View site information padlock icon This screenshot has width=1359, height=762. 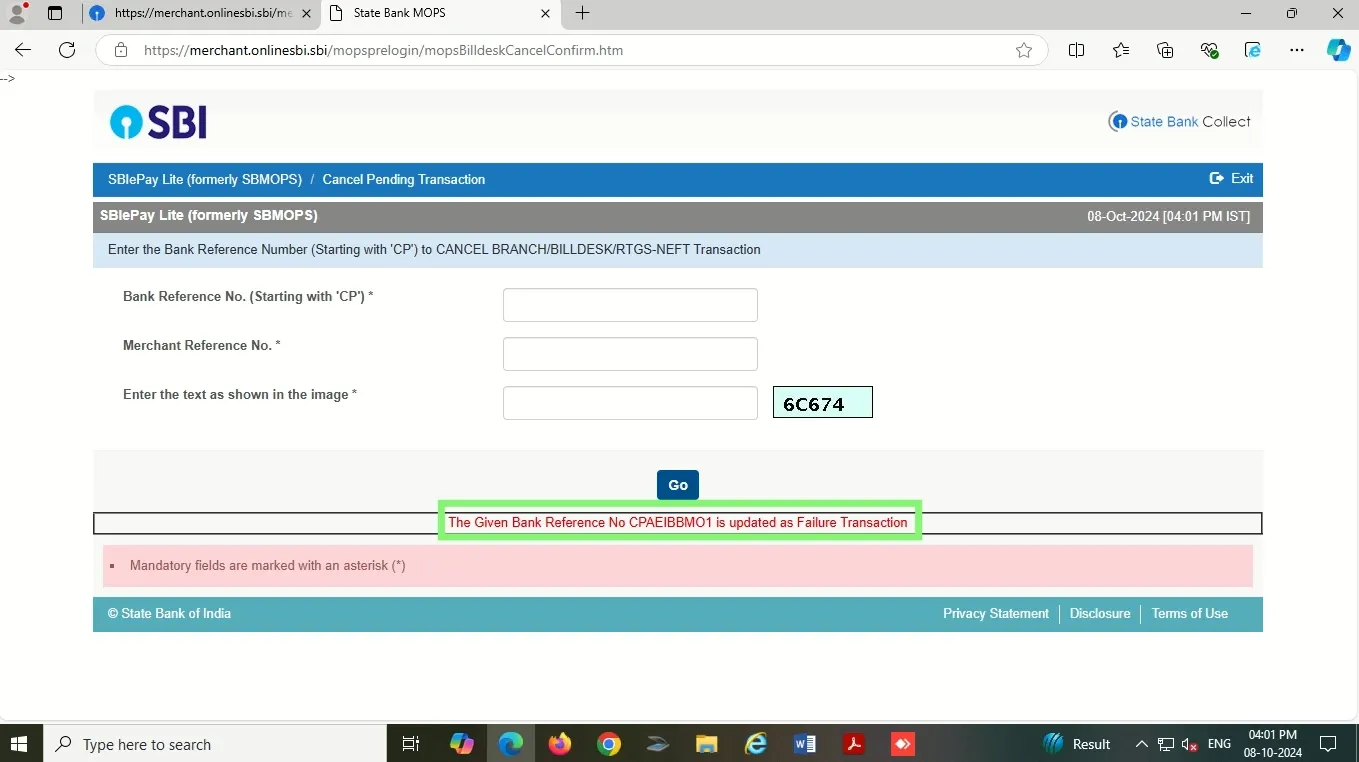tap(121, 50)
